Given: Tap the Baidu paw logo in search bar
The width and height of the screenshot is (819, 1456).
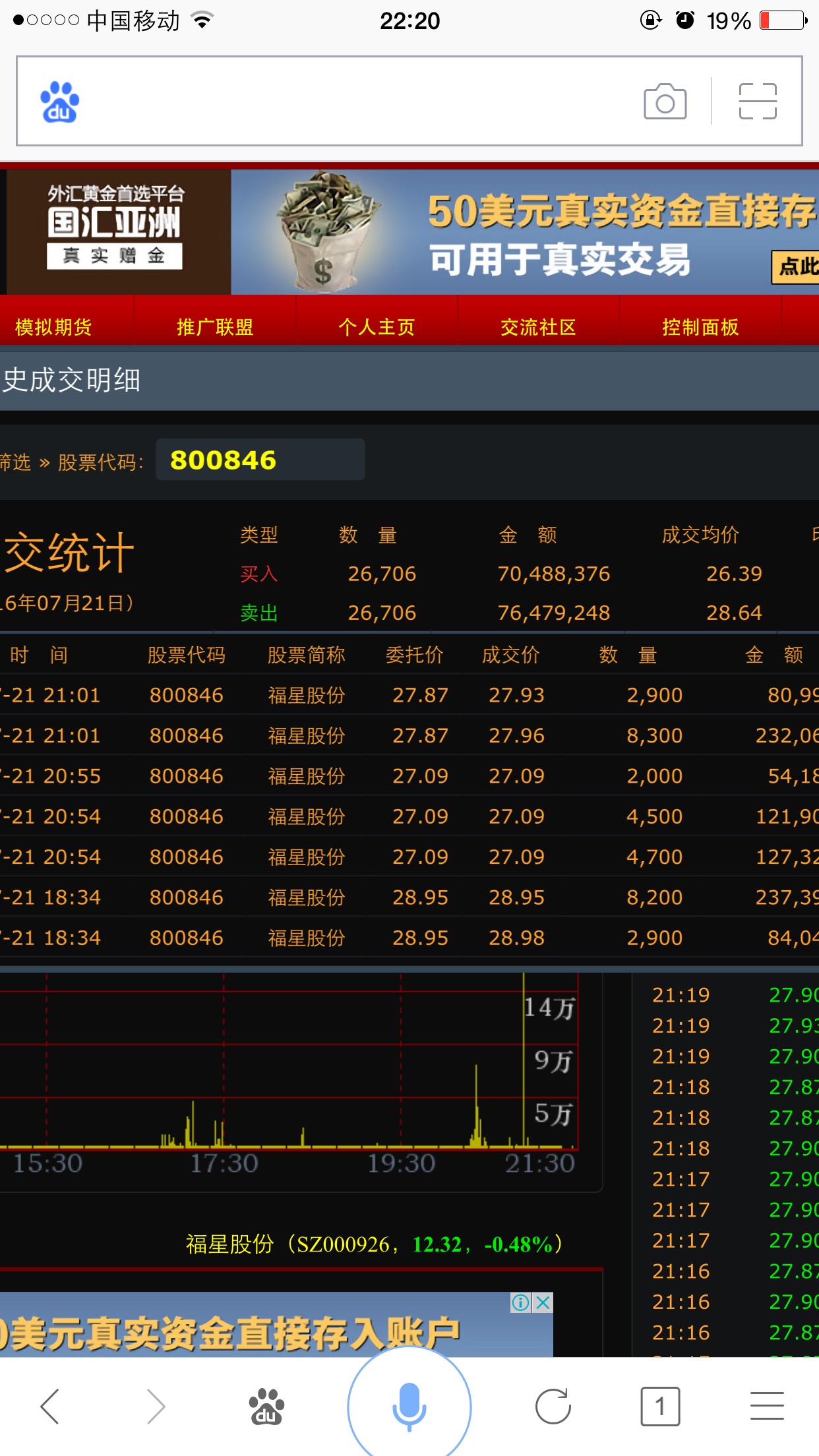Looking at the screenshot, I should [x=59, y=102].
